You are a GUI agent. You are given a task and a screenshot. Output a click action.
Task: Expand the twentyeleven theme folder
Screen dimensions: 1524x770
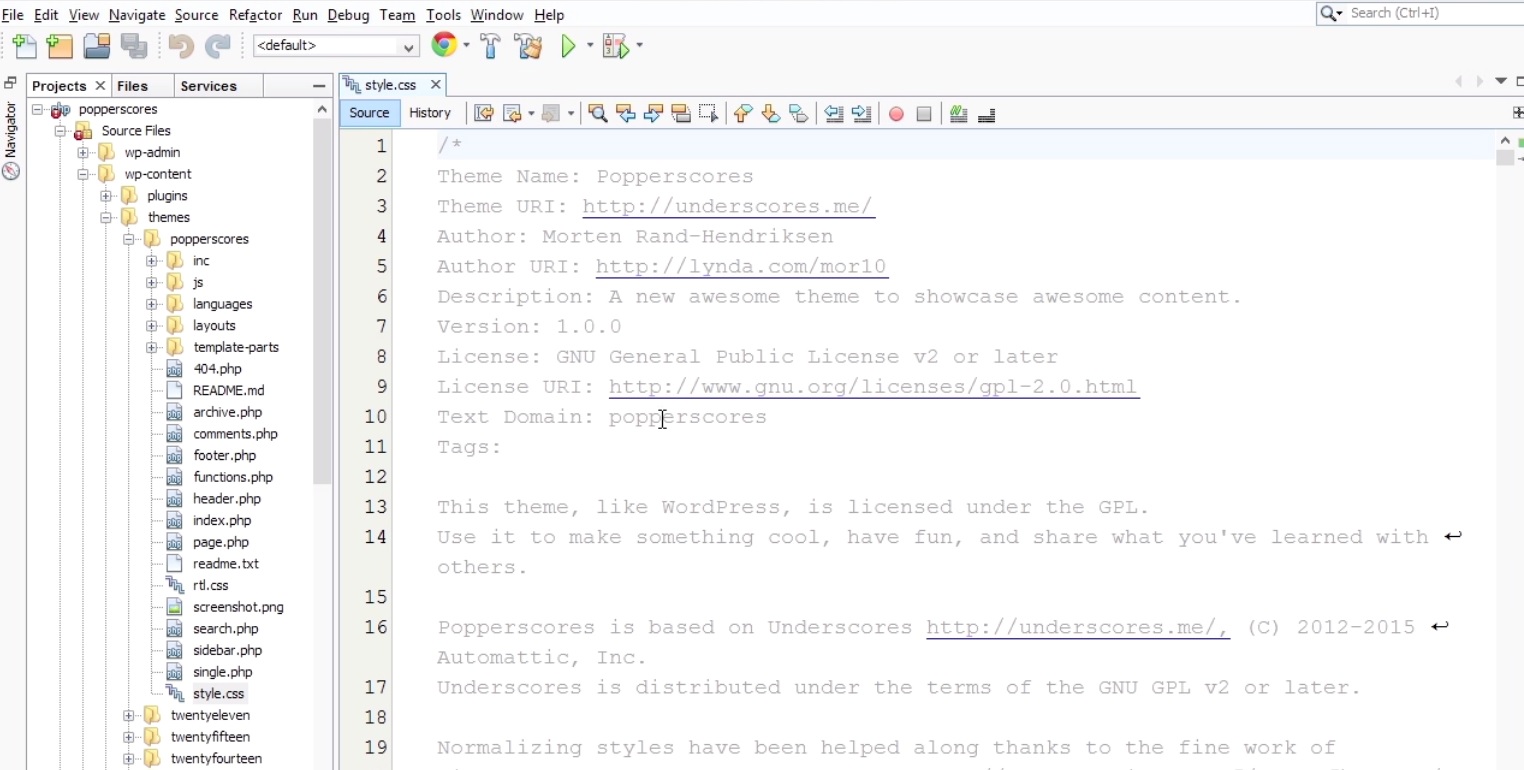tap(128, 716)
